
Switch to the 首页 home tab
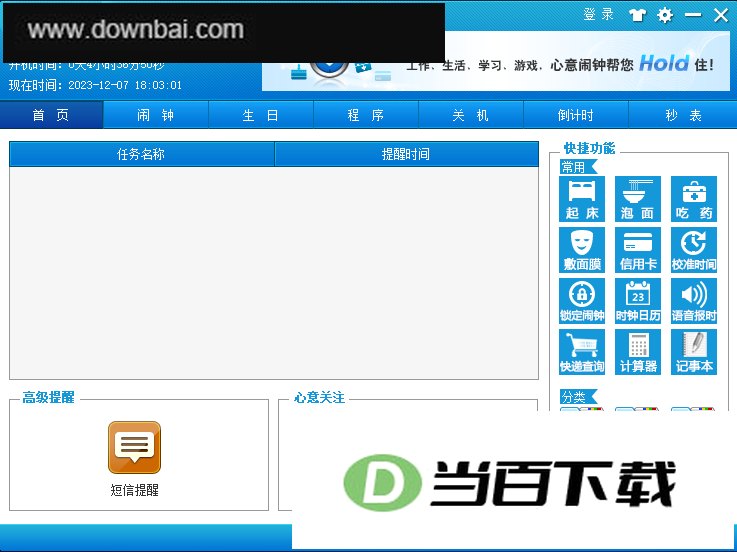coord(51,115)
